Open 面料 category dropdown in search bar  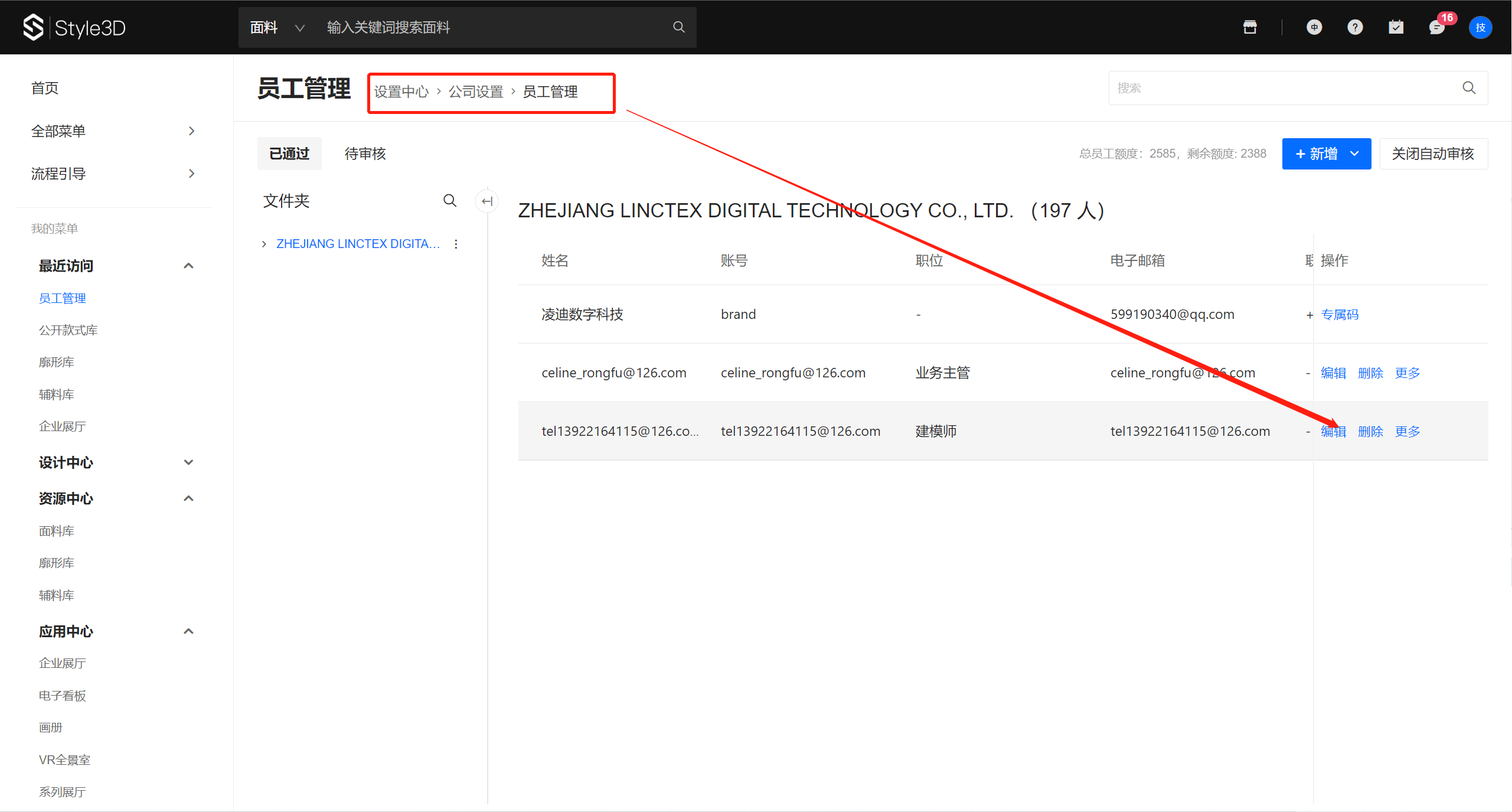[277, 27]
